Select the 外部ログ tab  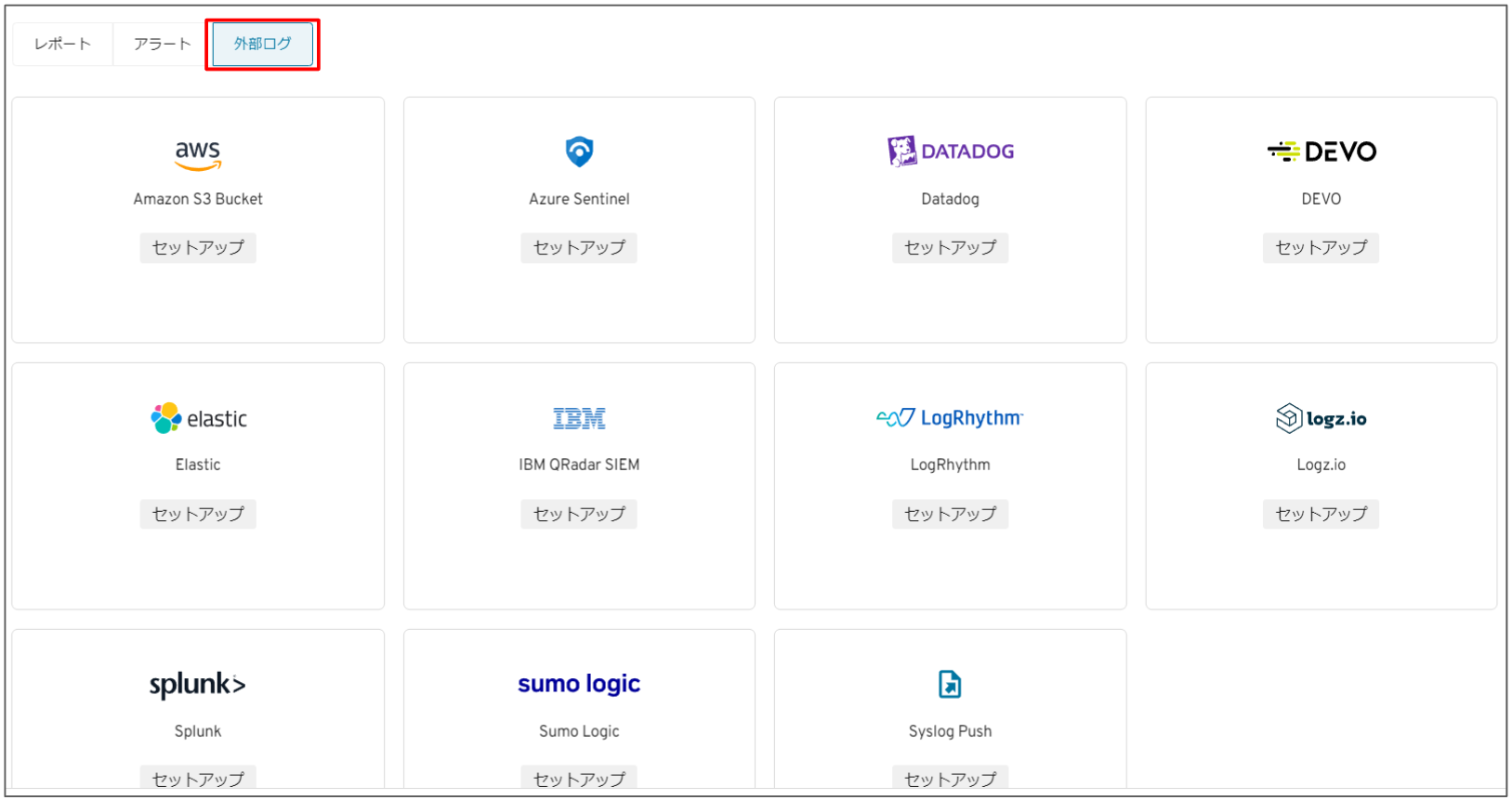click(262, 44)
